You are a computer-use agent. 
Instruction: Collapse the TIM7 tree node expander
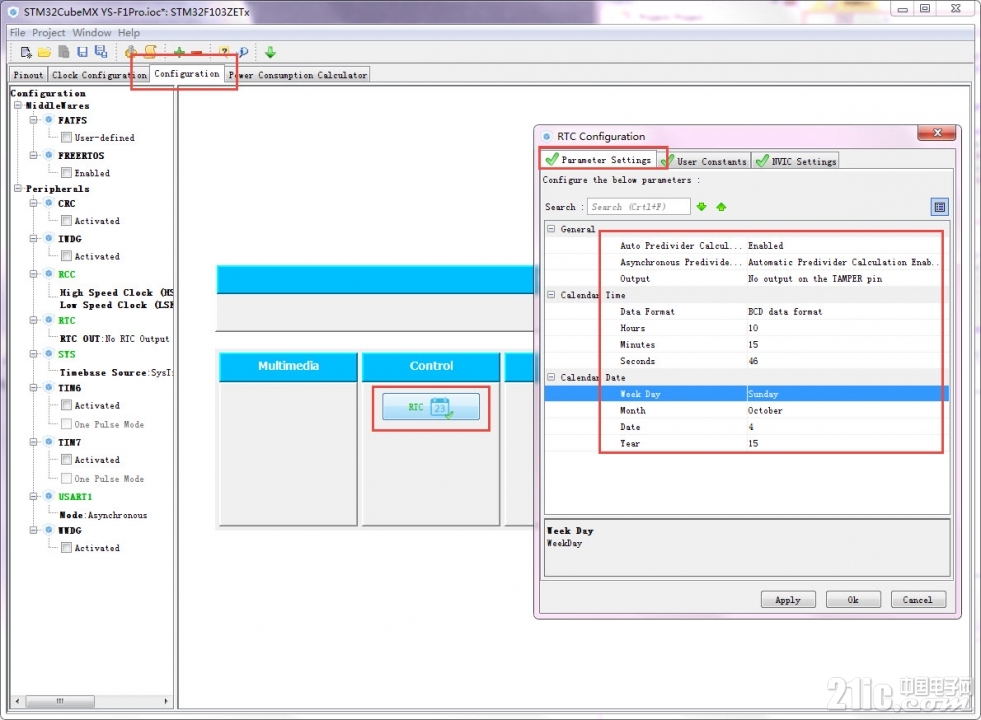coord(34,442)
